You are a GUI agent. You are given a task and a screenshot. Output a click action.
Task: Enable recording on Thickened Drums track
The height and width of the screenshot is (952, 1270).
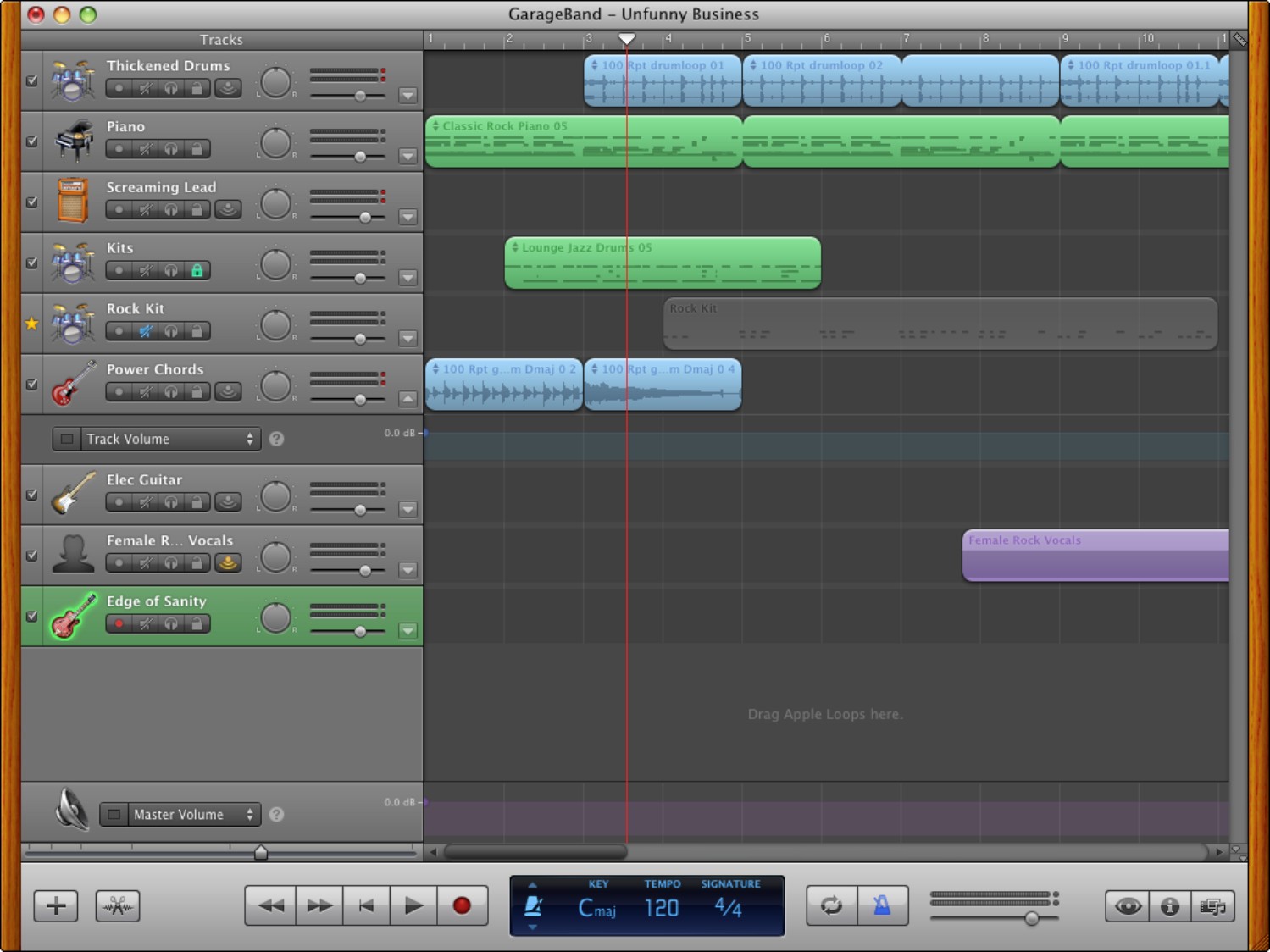[119, 88]
